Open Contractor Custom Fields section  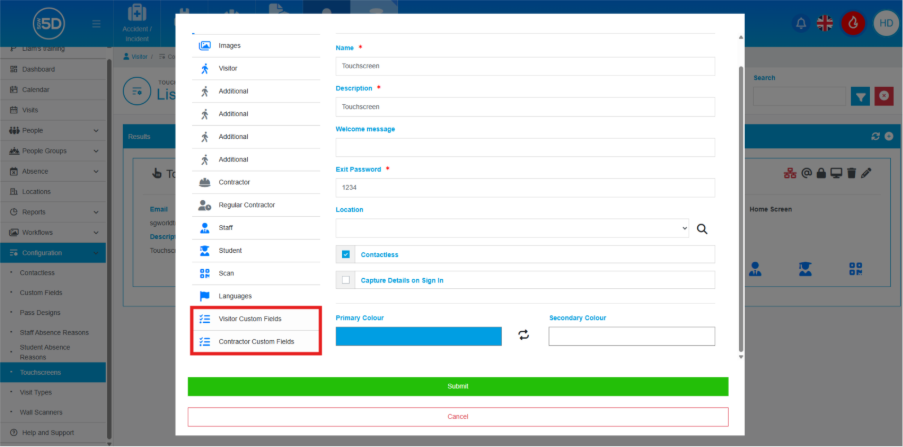[256, 342]
